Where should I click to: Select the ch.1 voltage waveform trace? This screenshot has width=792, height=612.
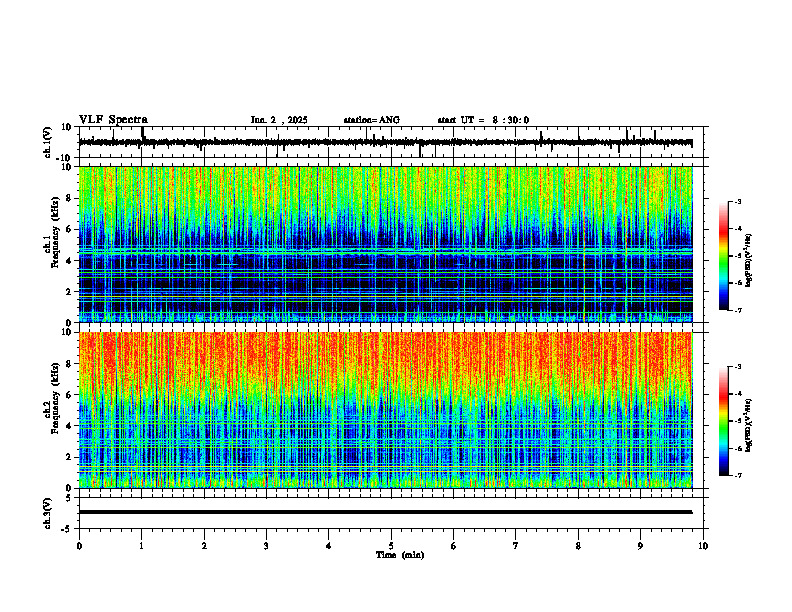coord(385,142)
